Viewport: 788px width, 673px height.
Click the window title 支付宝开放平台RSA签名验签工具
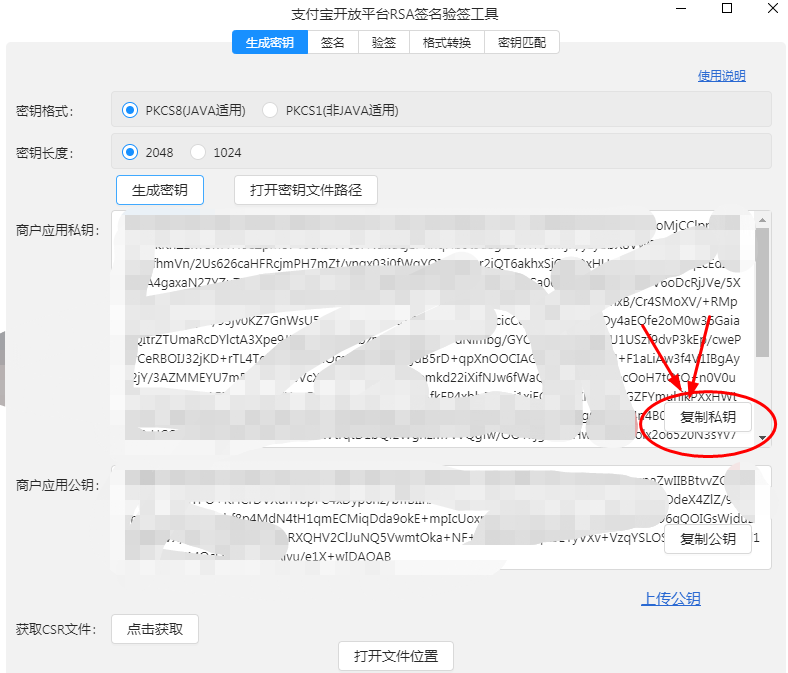(395, 14)
